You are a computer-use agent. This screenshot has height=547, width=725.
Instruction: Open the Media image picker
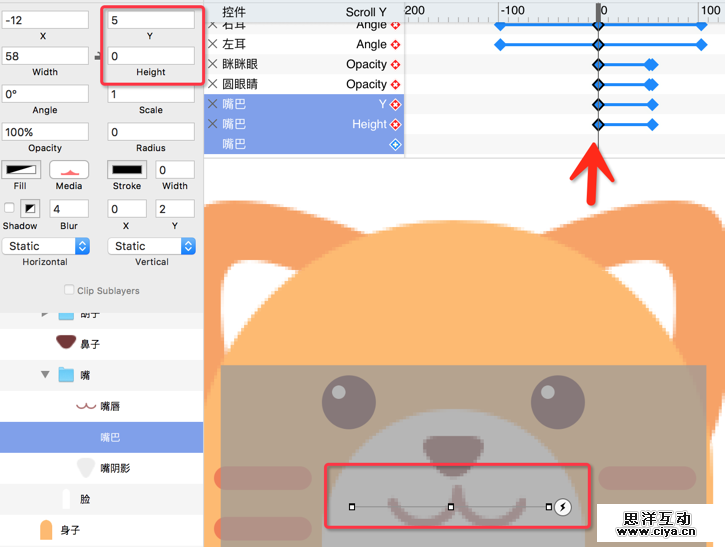tap(69, 171)
